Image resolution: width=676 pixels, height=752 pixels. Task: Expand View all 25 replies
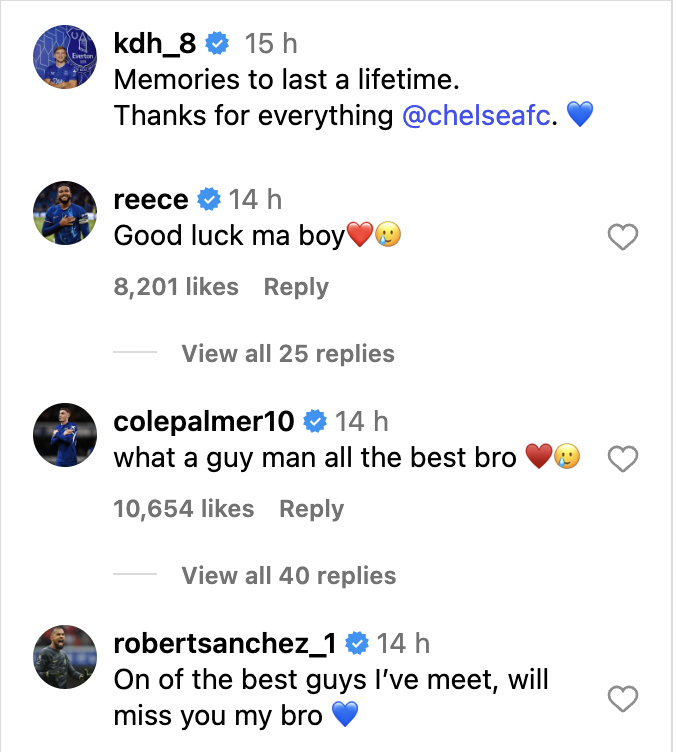pos(288,354)
